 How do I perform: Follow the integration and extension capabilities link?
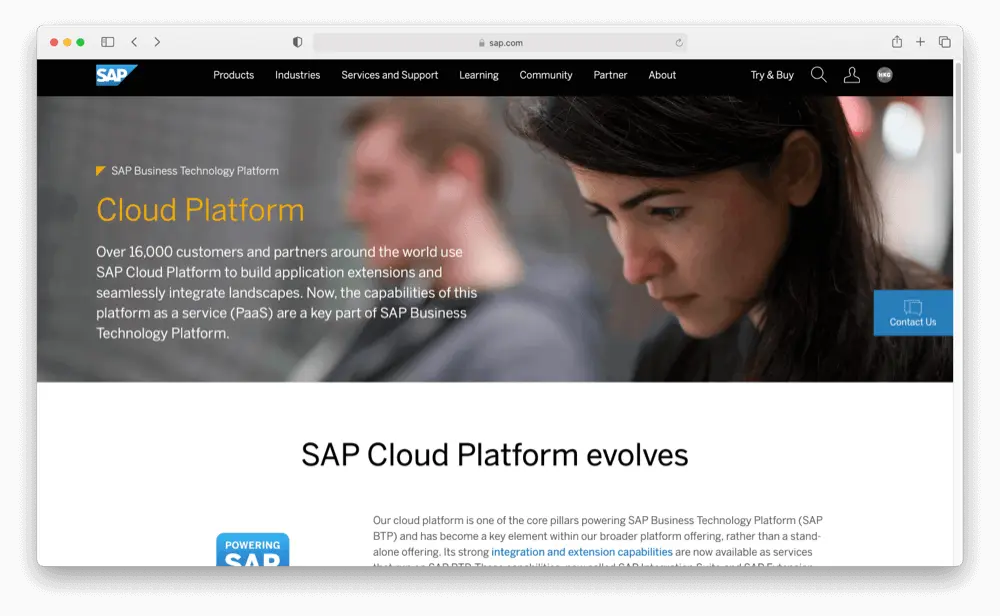pyautogui.click(x=581, y=552)
